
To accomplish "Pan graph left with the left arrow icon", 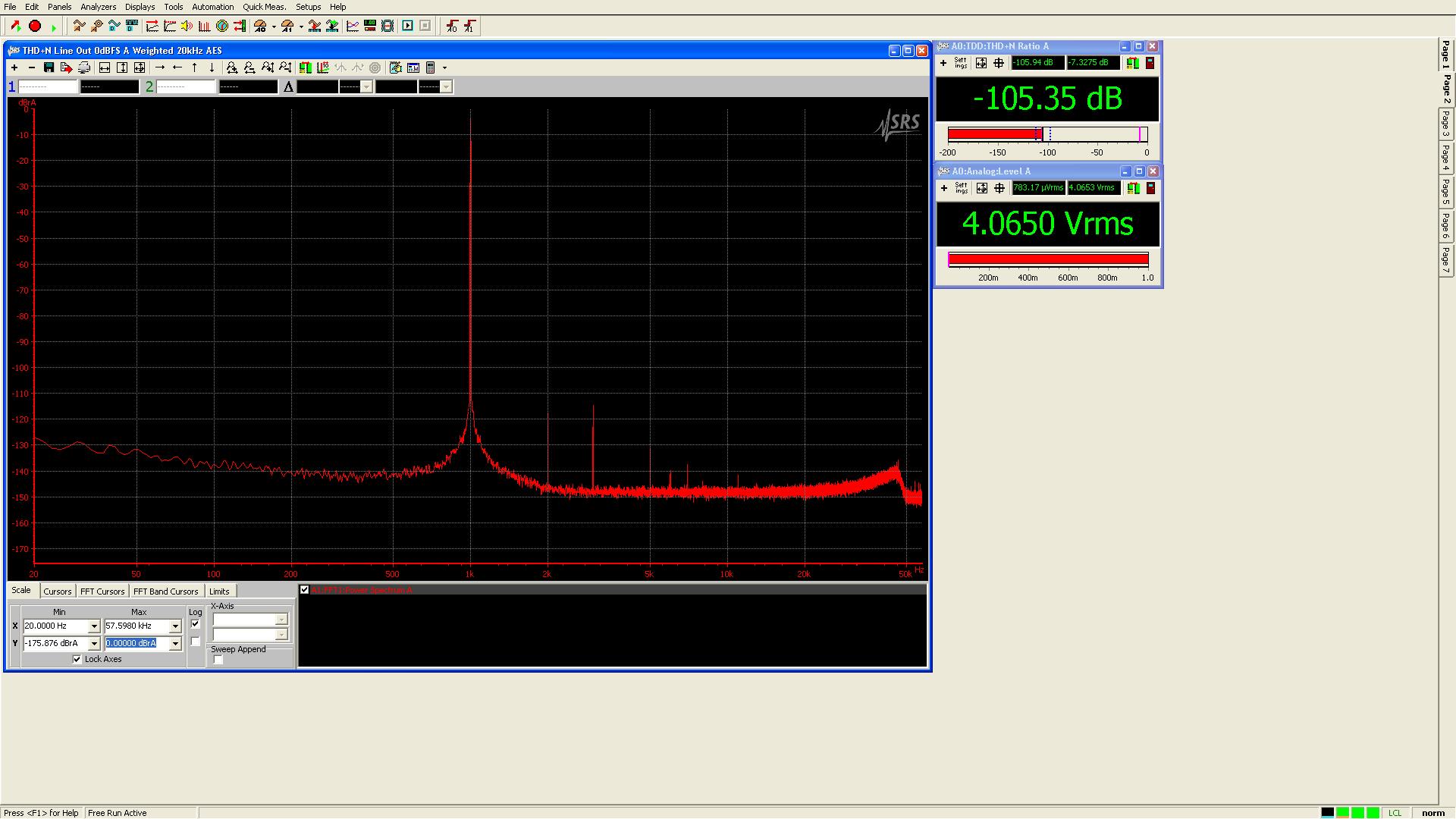I will (x=177, y=67).
